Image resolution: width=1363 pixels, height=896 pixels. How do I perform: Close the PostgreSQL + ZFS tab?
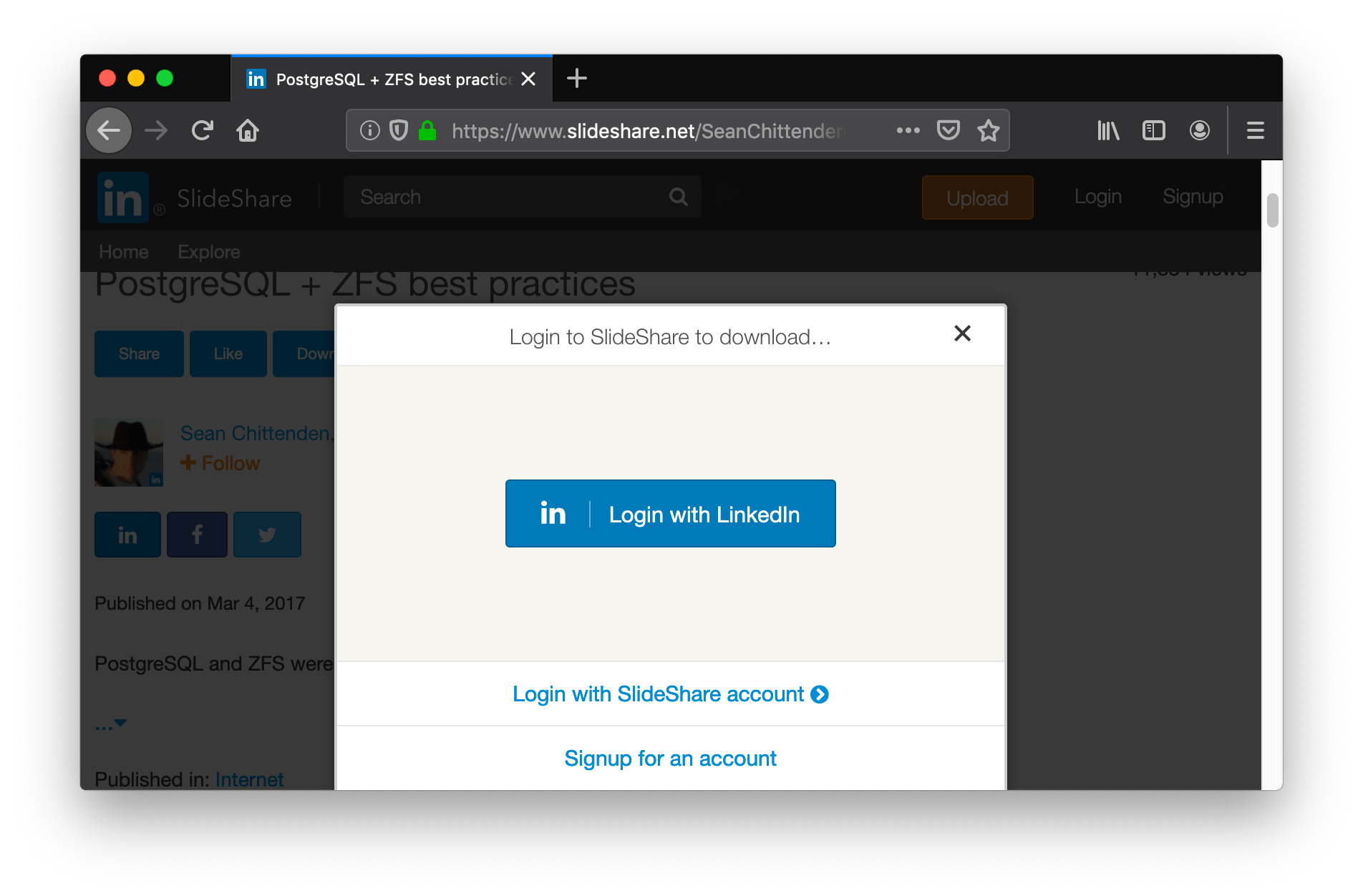(528, 79)
